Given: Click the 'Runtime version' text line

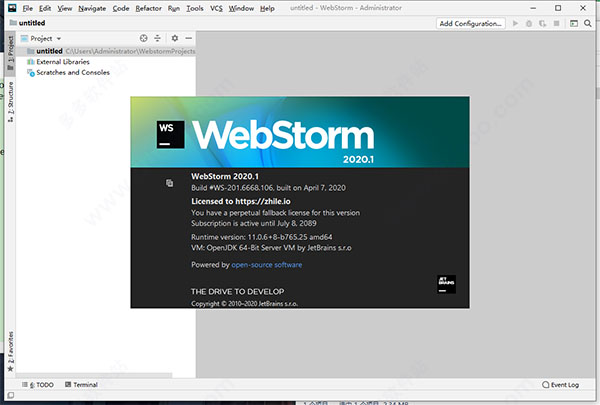Looking at the screenshot, I should 262,237.
